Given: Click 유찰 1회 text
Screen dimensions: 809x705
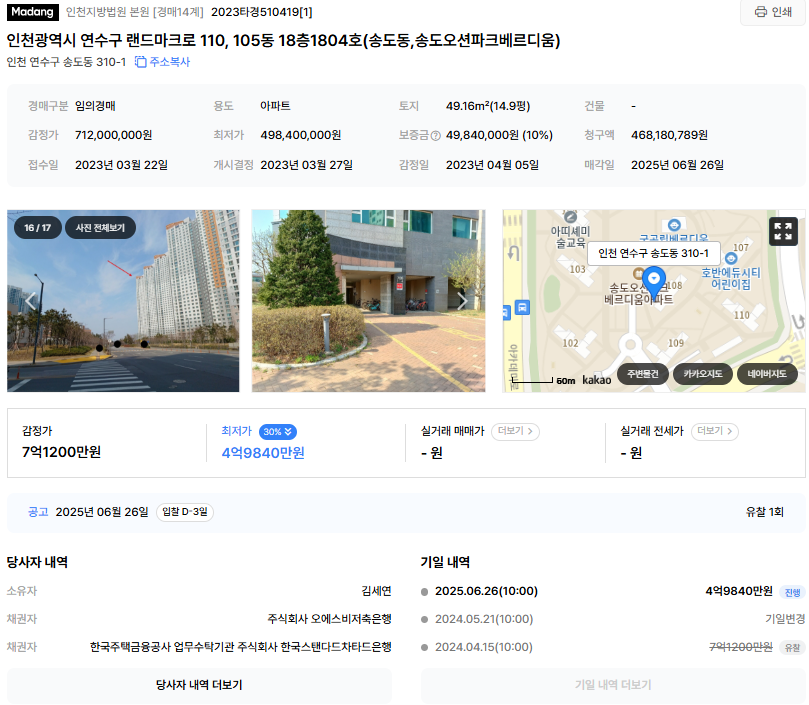Looking at the screenshot, I should tap(765, 512).
